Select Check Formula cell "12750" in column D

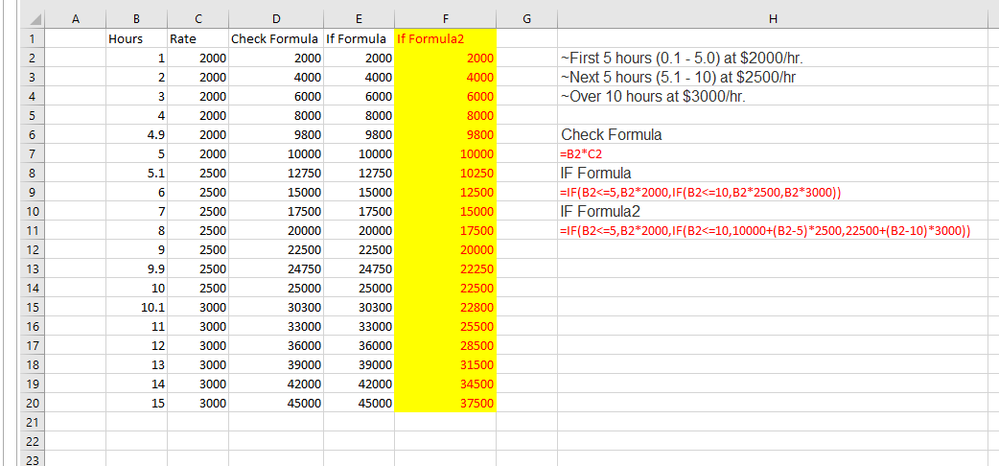click(276, 173)
